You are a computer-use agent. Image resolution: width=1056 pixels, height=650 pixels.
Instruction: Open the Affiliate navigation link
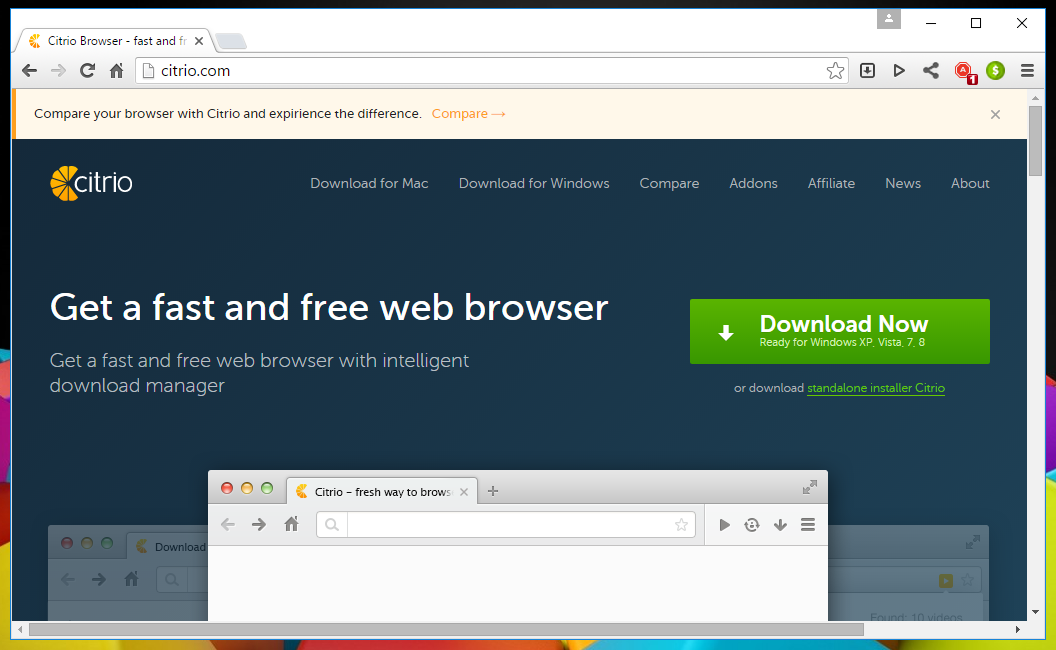(x=831, y=183)
